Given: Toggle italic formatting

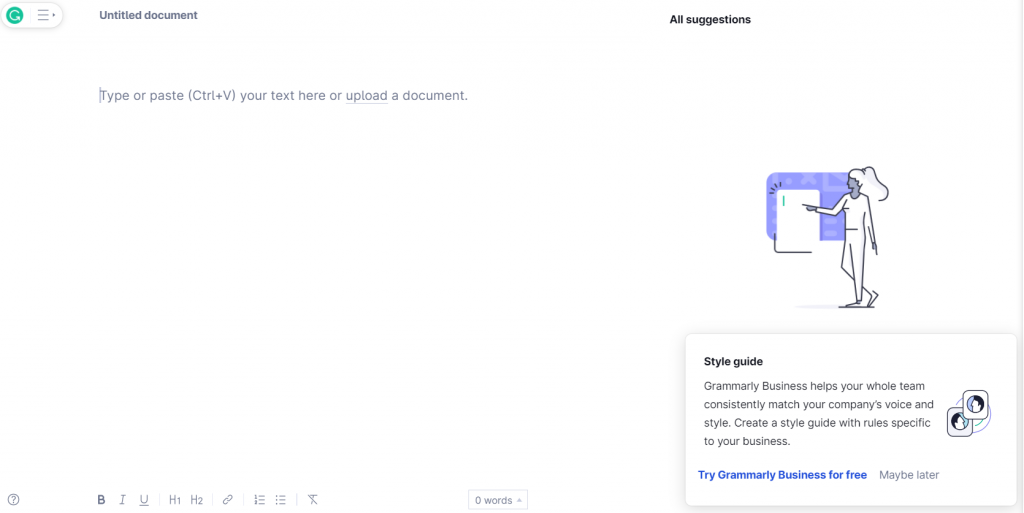Looking at the screenshot, I should point(122,500).
